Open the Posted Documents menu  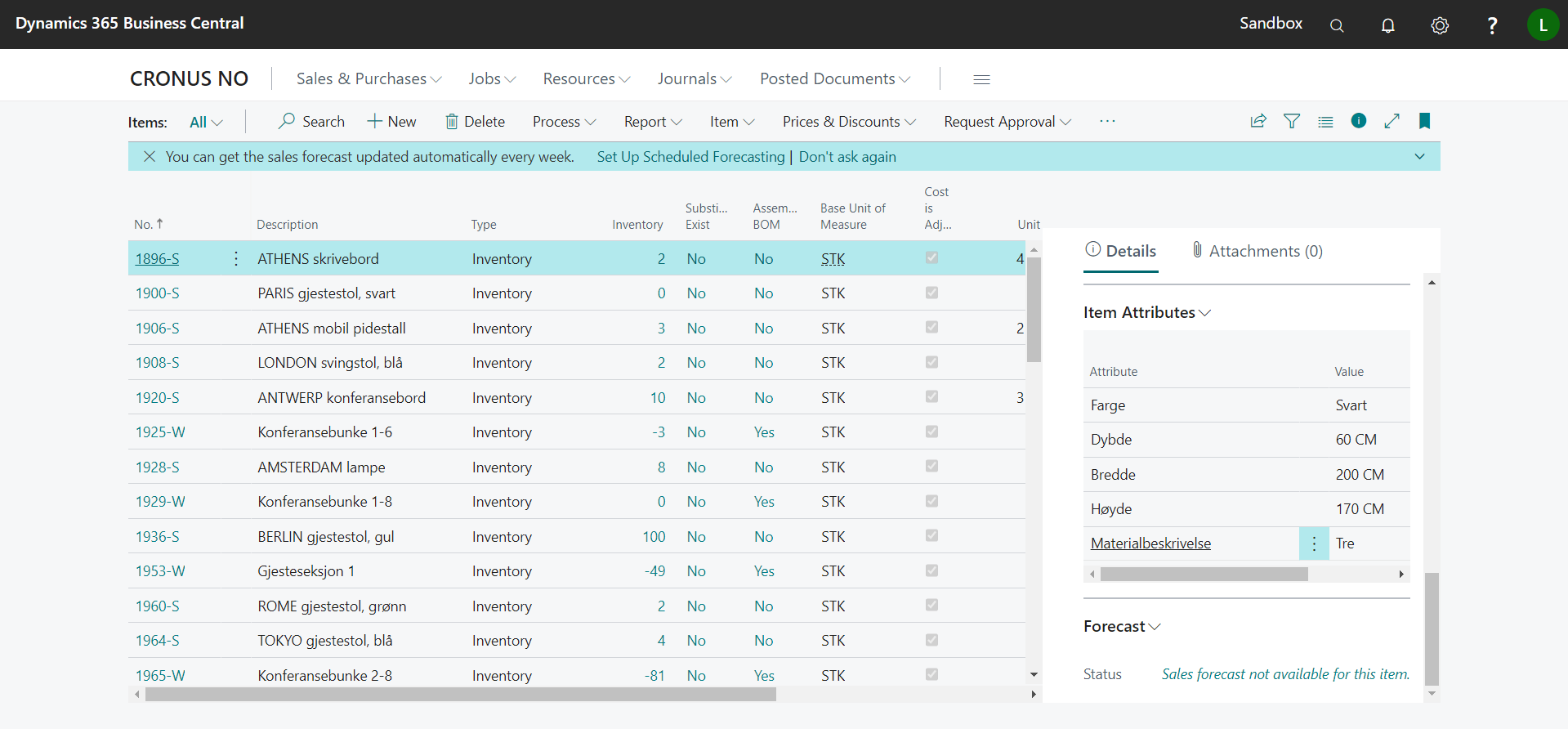click(x=834, y=78)
